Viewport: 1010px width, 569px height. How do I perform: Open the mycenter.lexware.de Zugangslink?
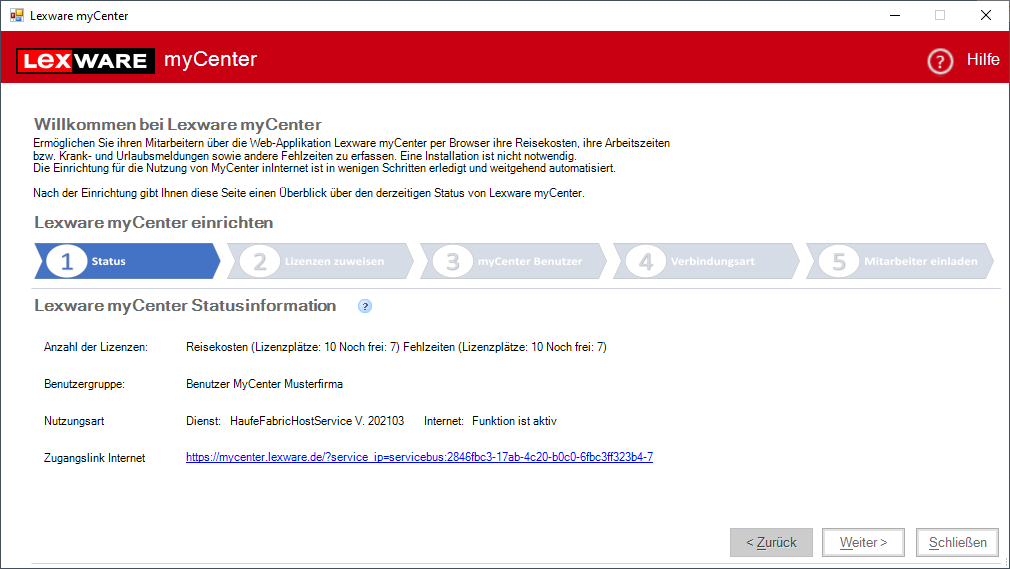[x=419, y=457]
